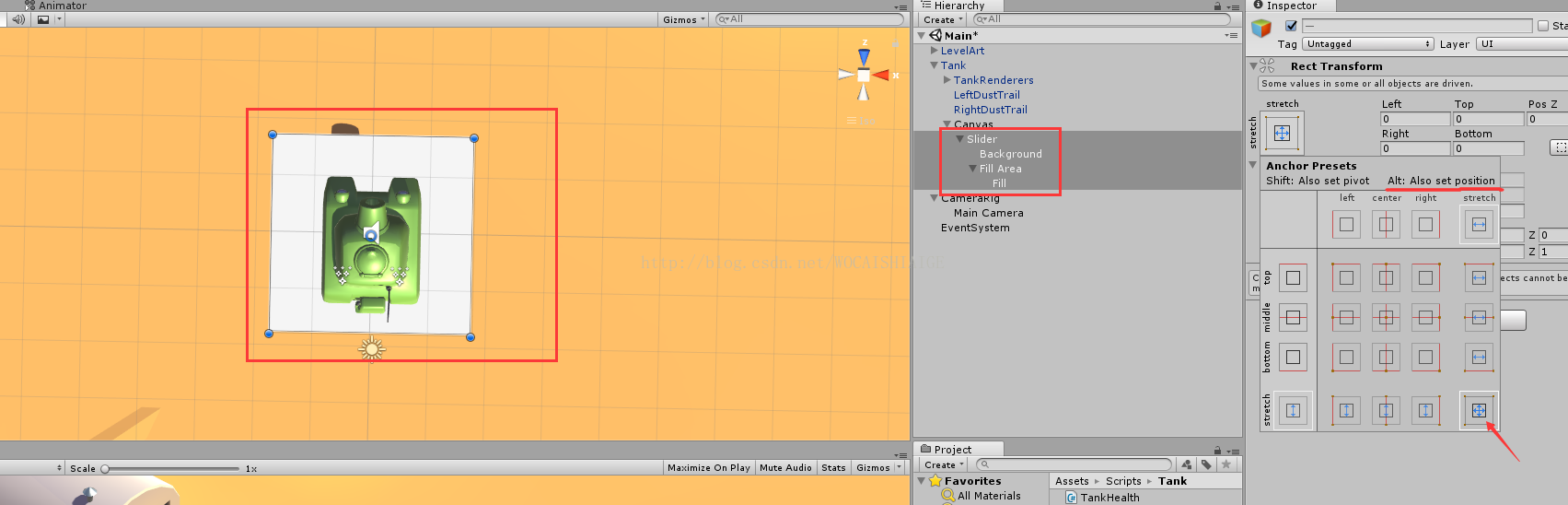This screenshot has width=1568, height=505.
Task: Click the Hierarchy search field
Action: pos(1102,19)
